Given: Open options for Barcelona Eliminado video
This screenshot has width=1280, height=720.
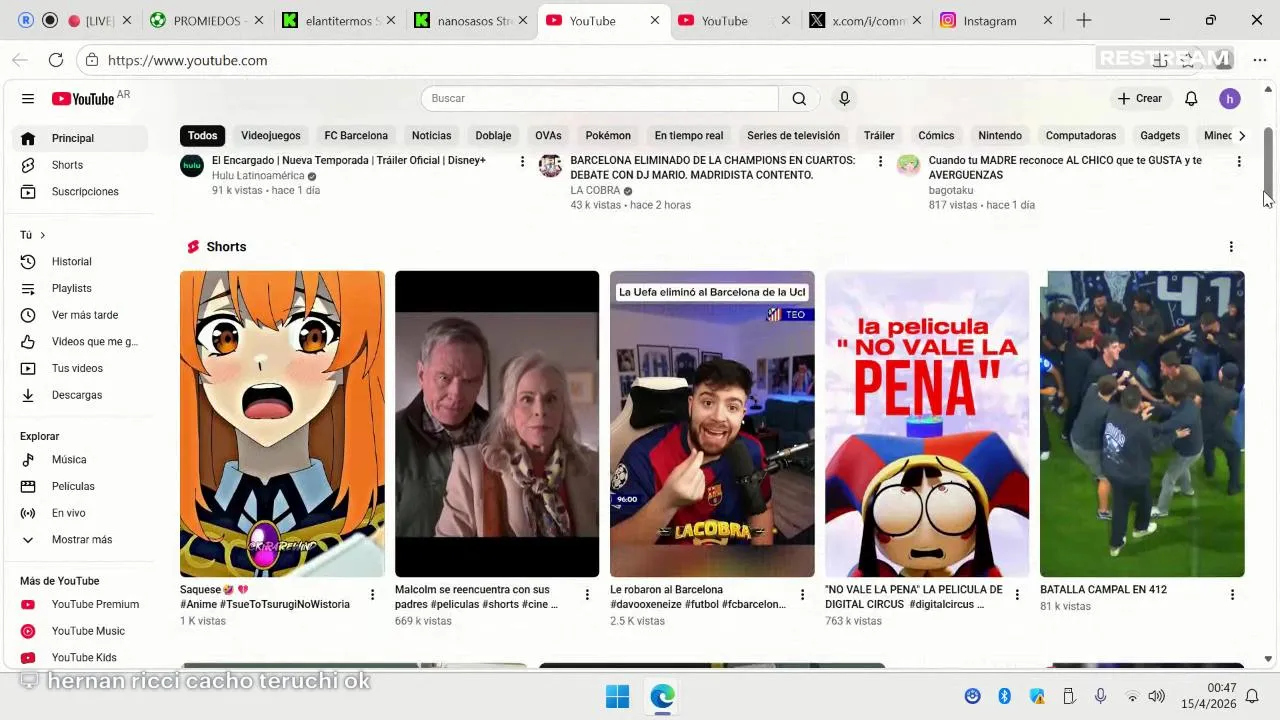Looking at the screenshot, I should coord(880,161).
